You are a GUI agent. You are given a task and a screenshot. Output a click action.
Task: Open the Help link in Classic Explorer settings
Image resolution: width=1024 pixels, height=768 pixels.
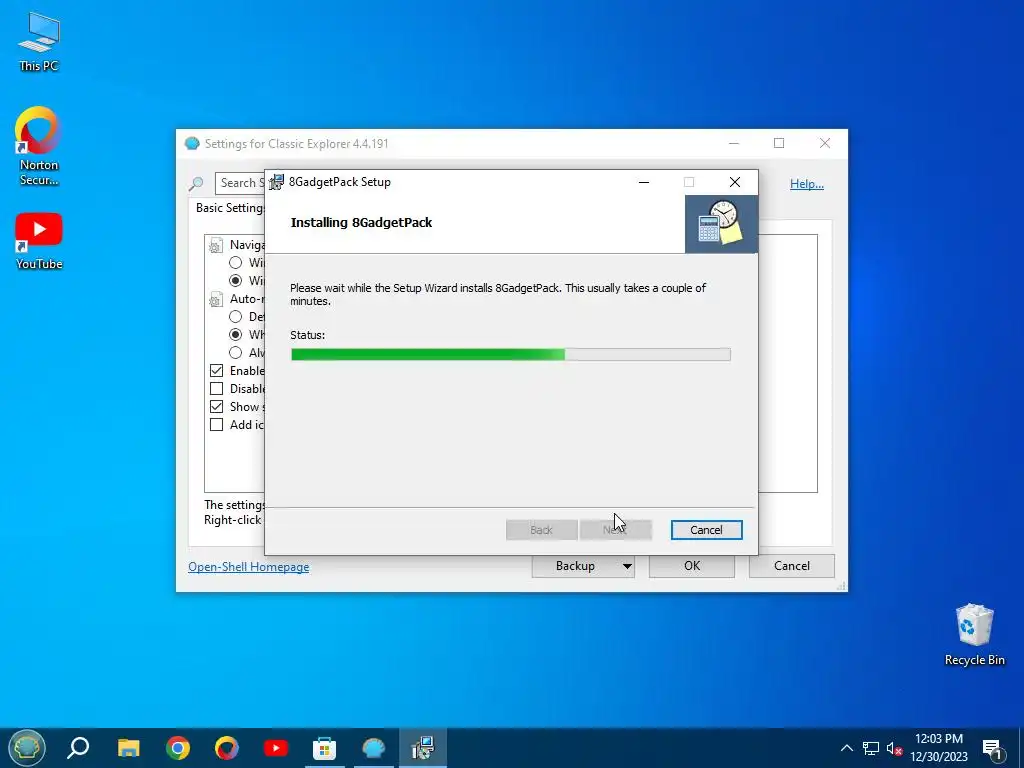(807, 184)
